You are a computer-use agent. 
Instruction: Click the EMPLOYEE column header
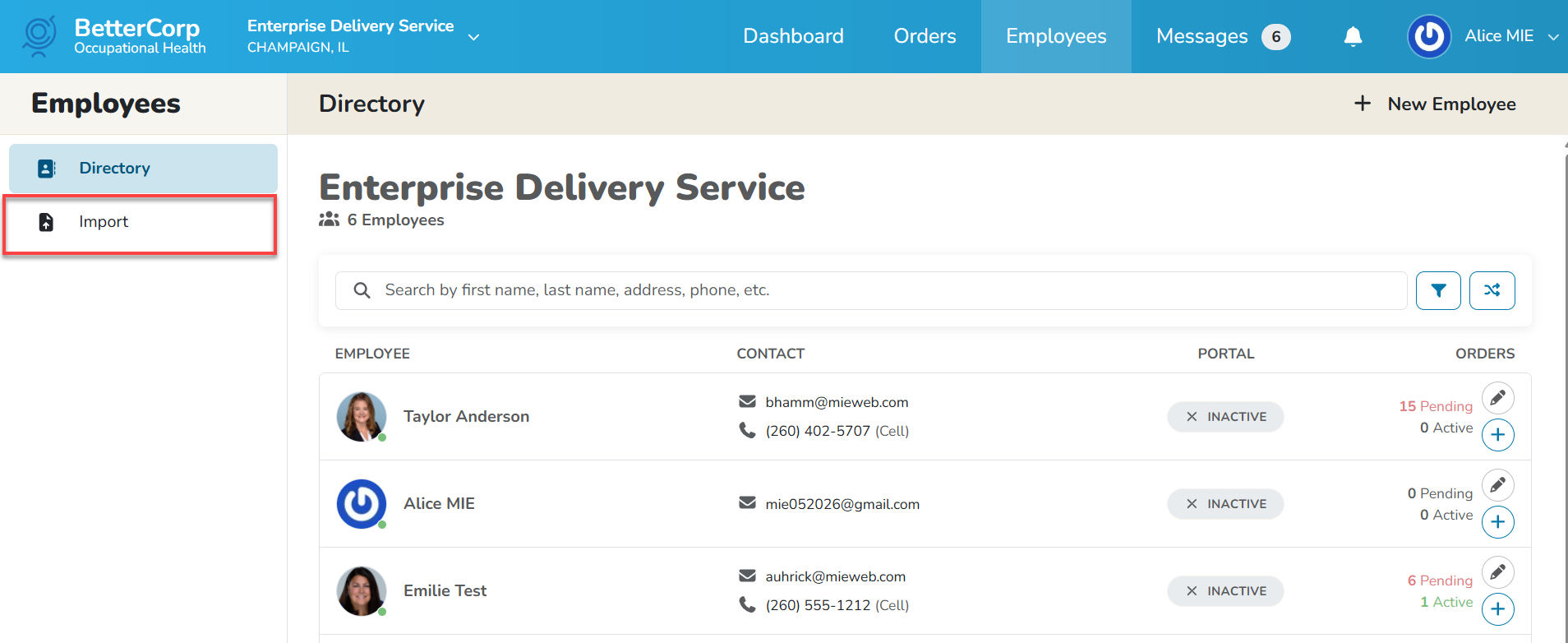pos(372,354)
